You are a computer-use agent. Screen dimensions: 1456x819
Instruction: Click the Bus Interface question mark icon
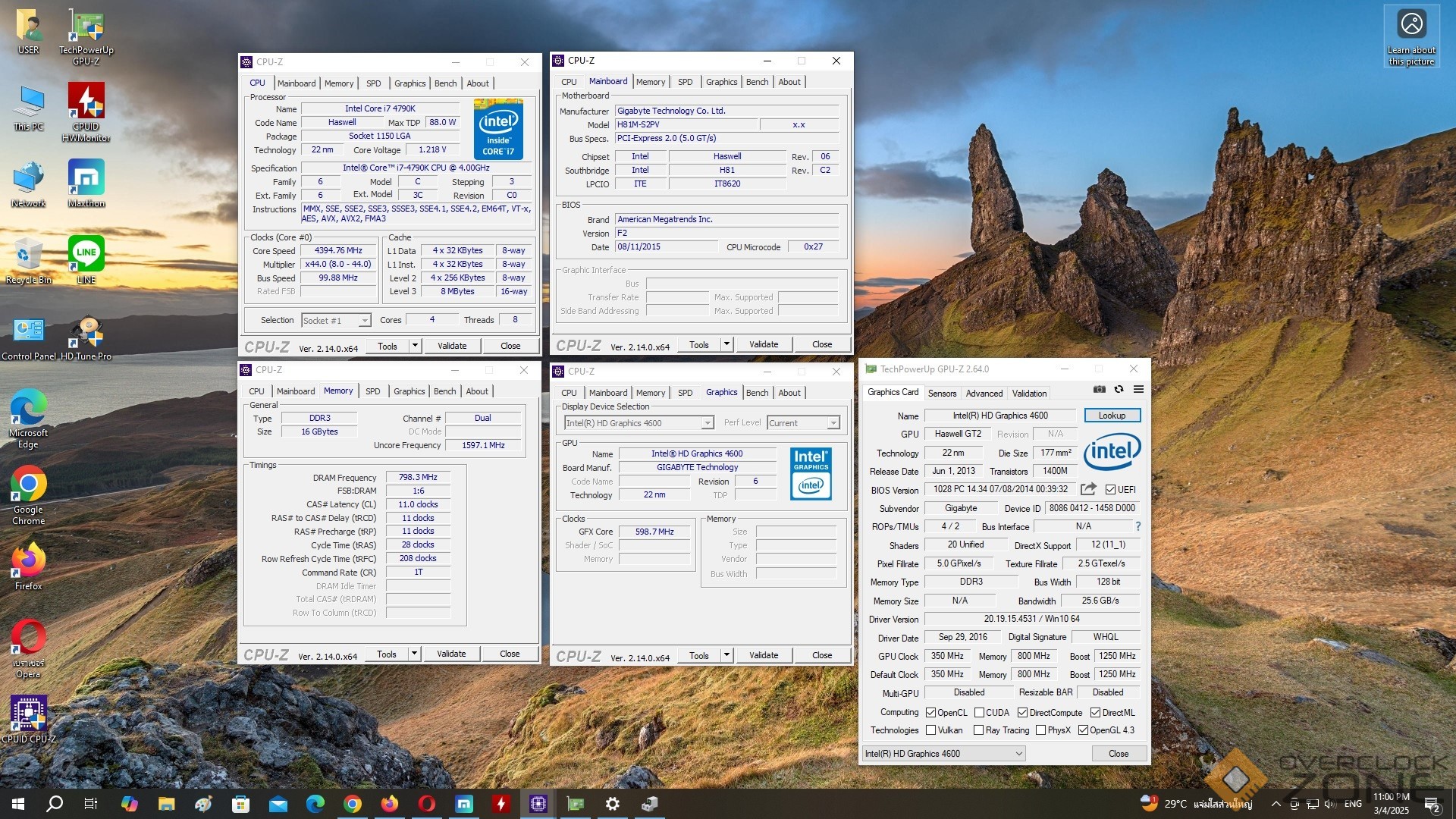tap(1137, 526)
